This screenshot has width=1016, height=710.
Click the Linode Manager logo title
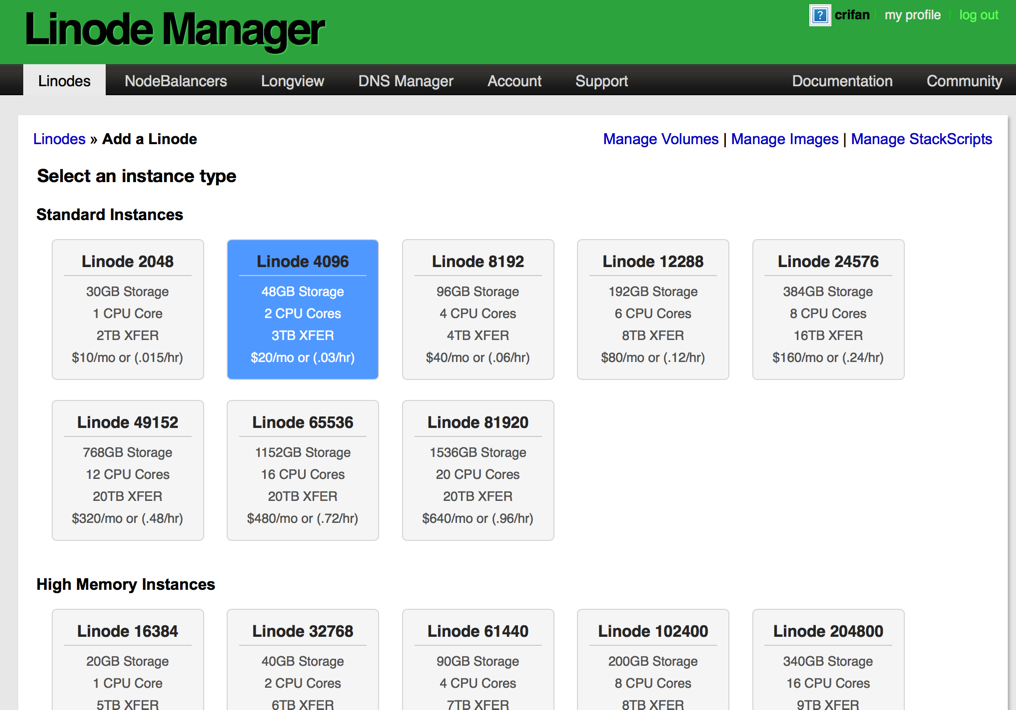[174, 30]
